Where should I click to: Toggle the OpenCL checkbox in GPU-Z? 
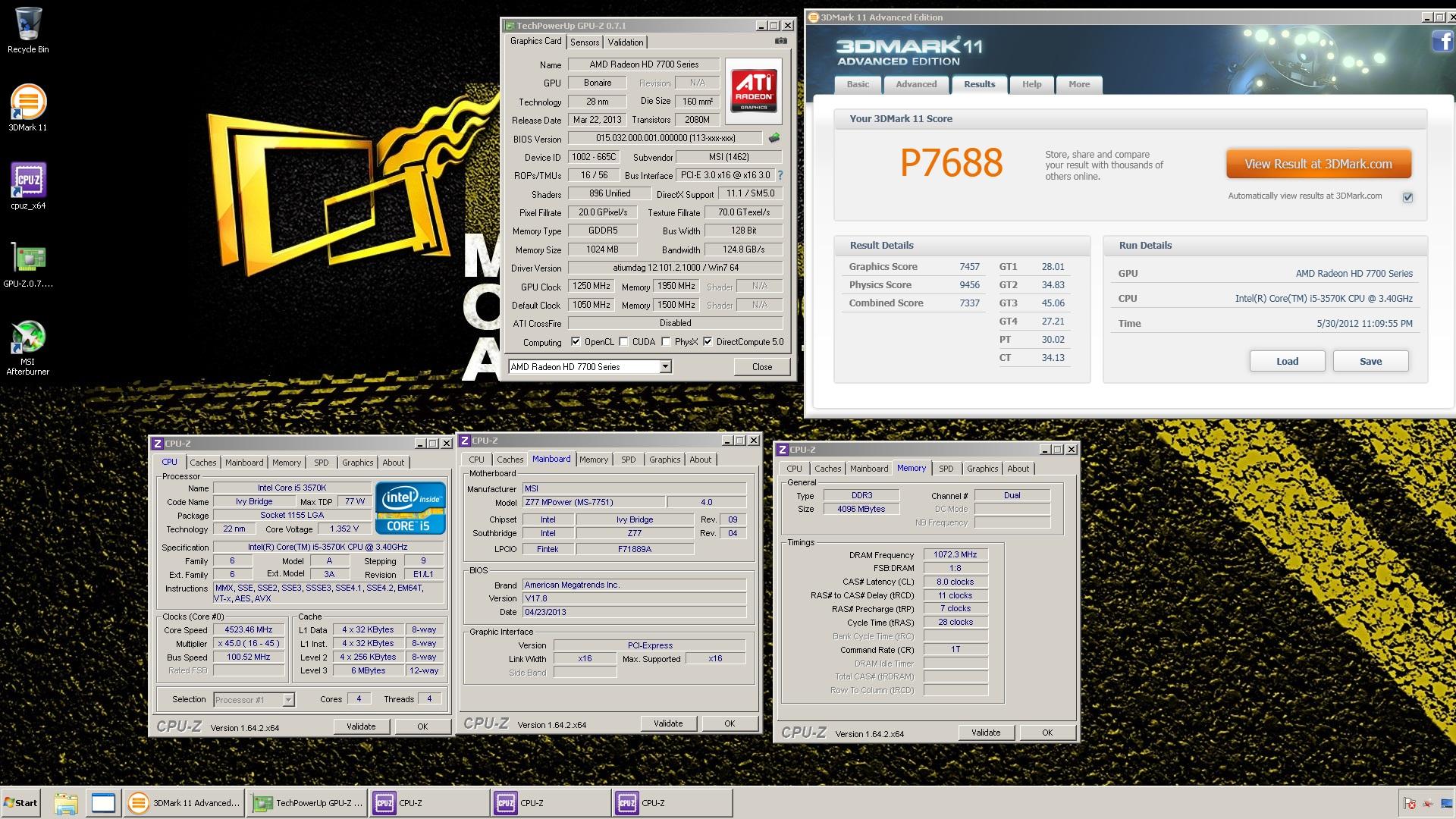[575, 342]
